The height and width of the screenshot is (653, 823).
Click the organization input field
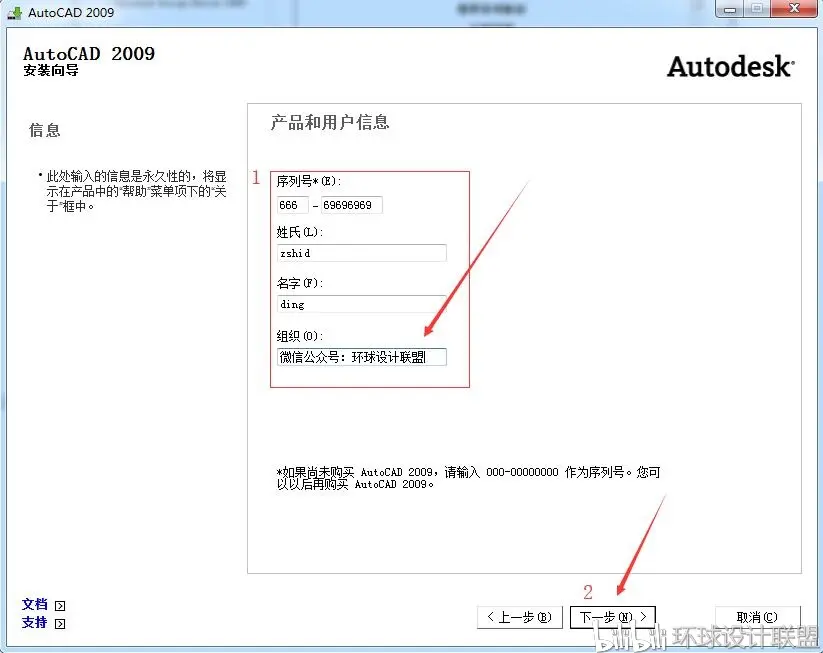362,357
